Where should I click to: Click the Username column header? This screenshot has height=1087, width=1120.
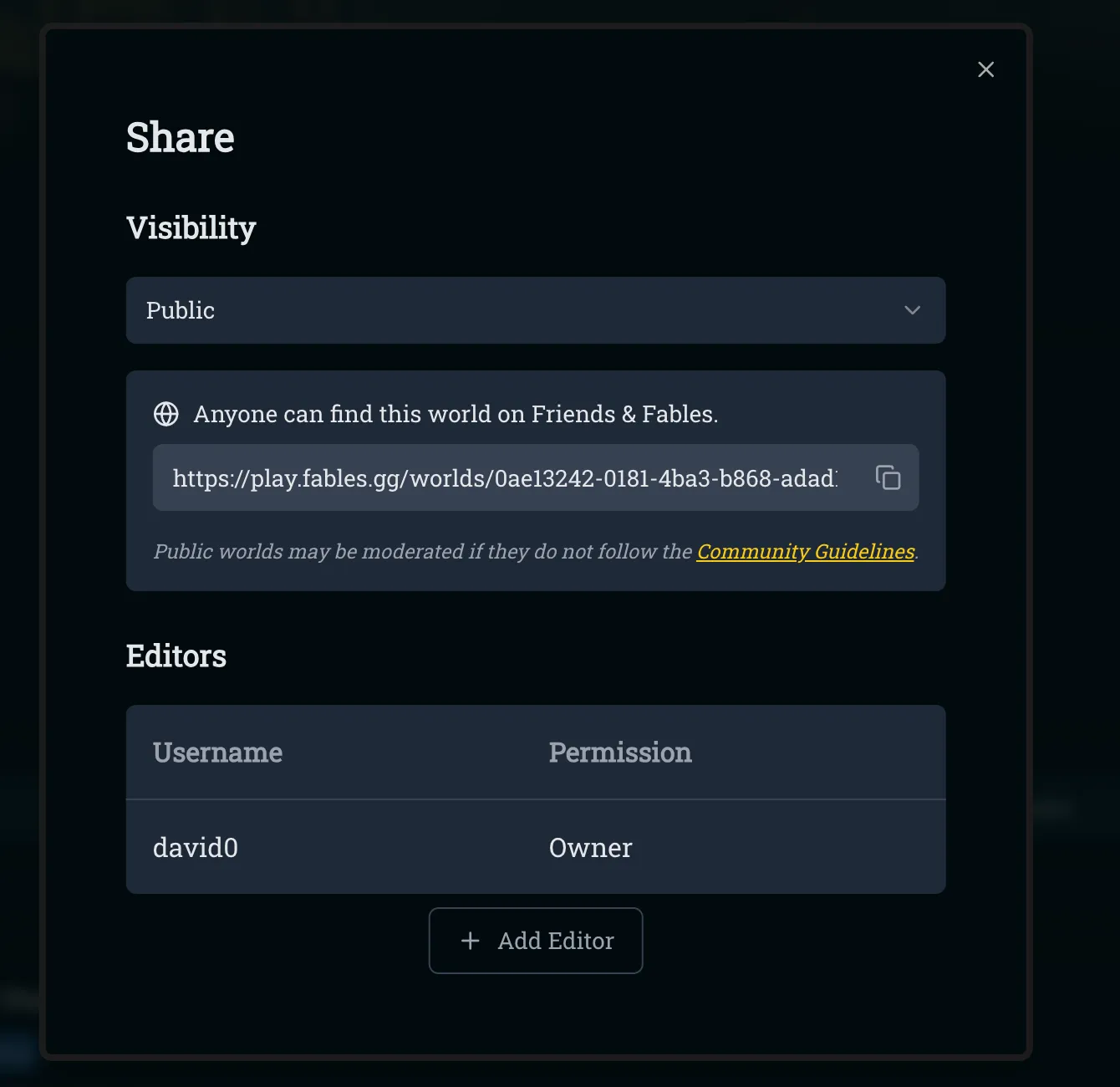click(217, 753)
